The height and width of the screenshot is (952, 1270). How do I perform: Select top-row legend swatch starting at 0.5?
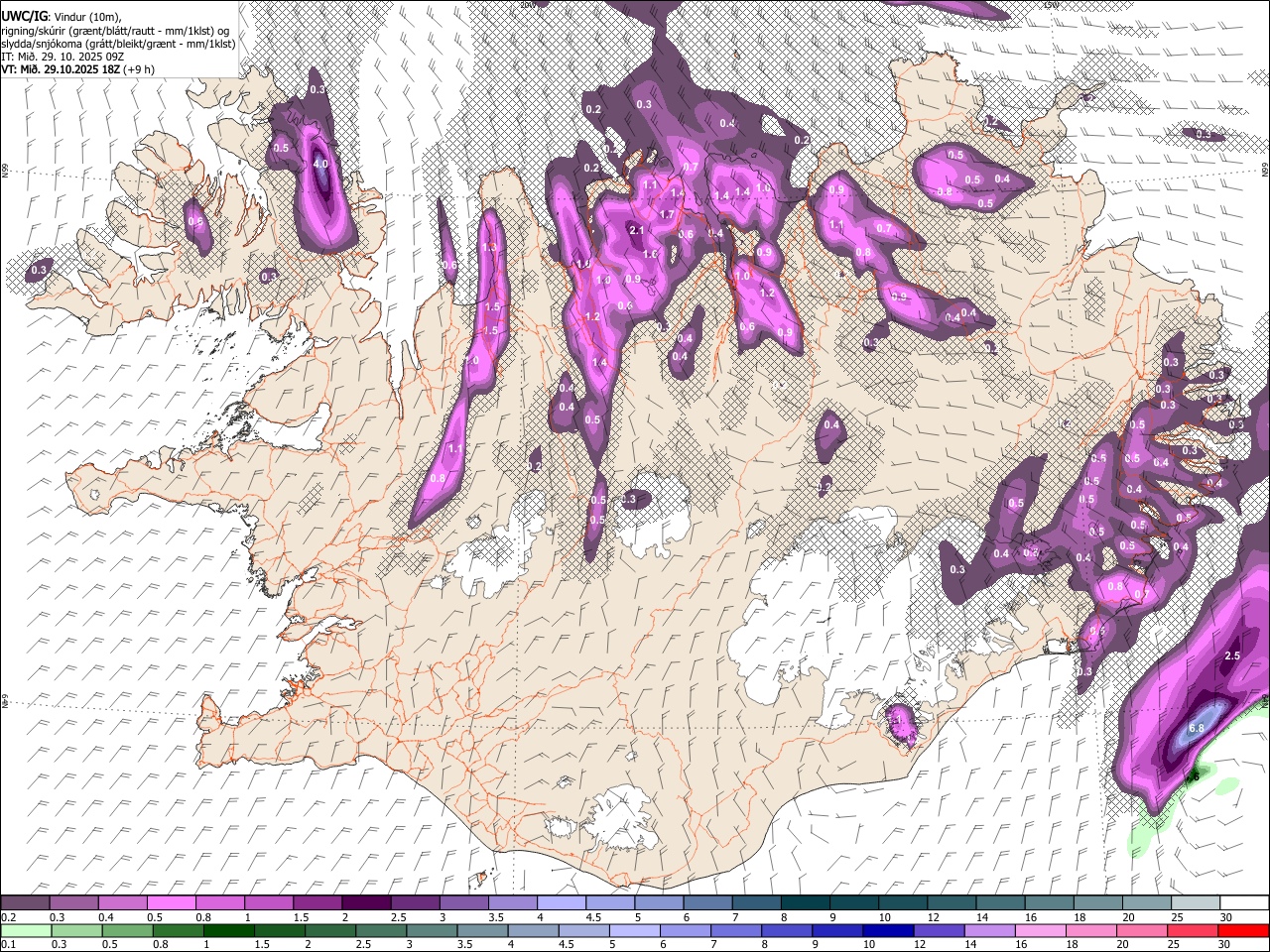point(172,902)
